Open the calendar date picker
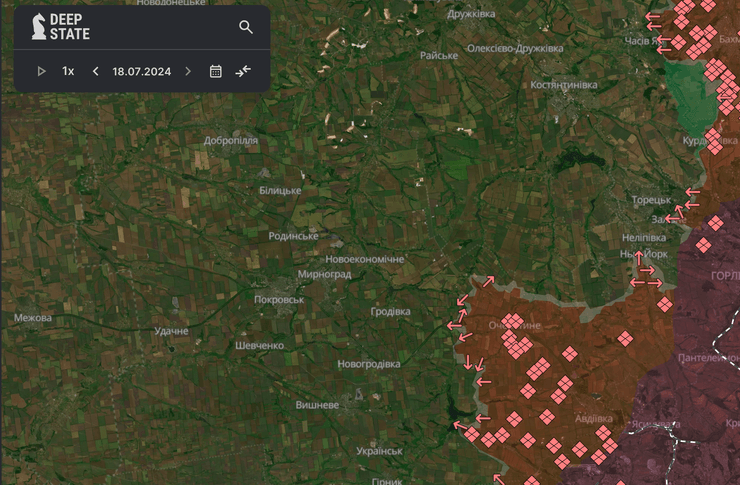Screen dimensions: 740x485 [x=215, y=71]
